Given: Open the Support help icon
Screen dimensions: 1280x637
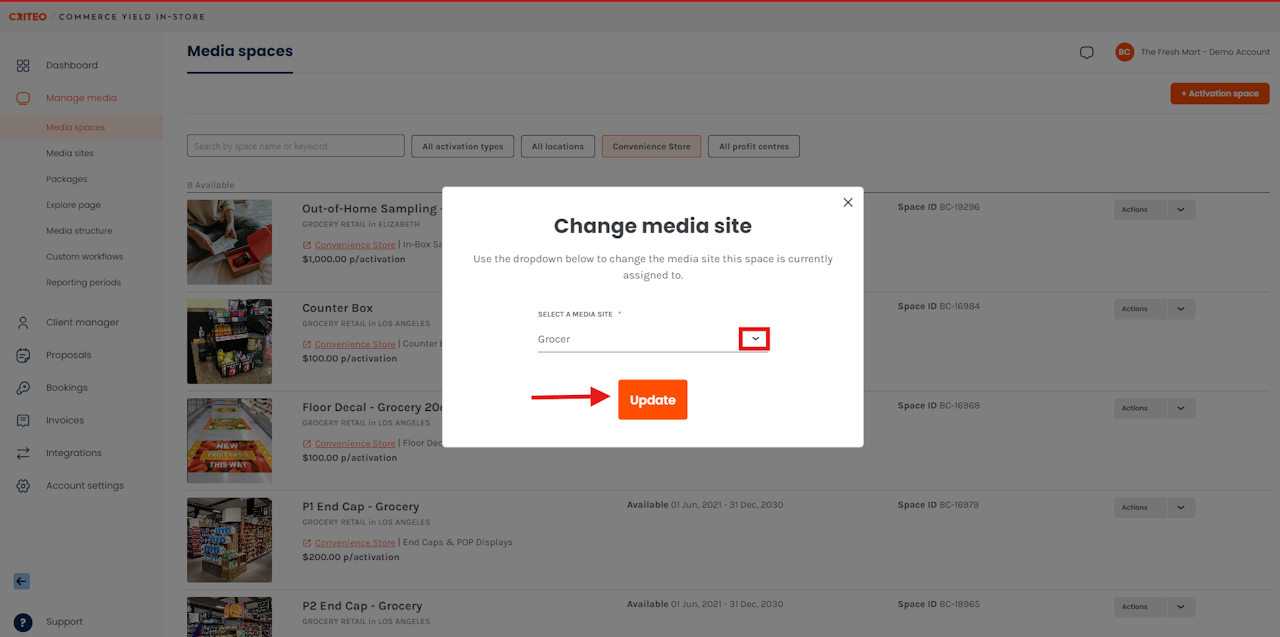Looking at the screenshot, I should coord(23,622).
